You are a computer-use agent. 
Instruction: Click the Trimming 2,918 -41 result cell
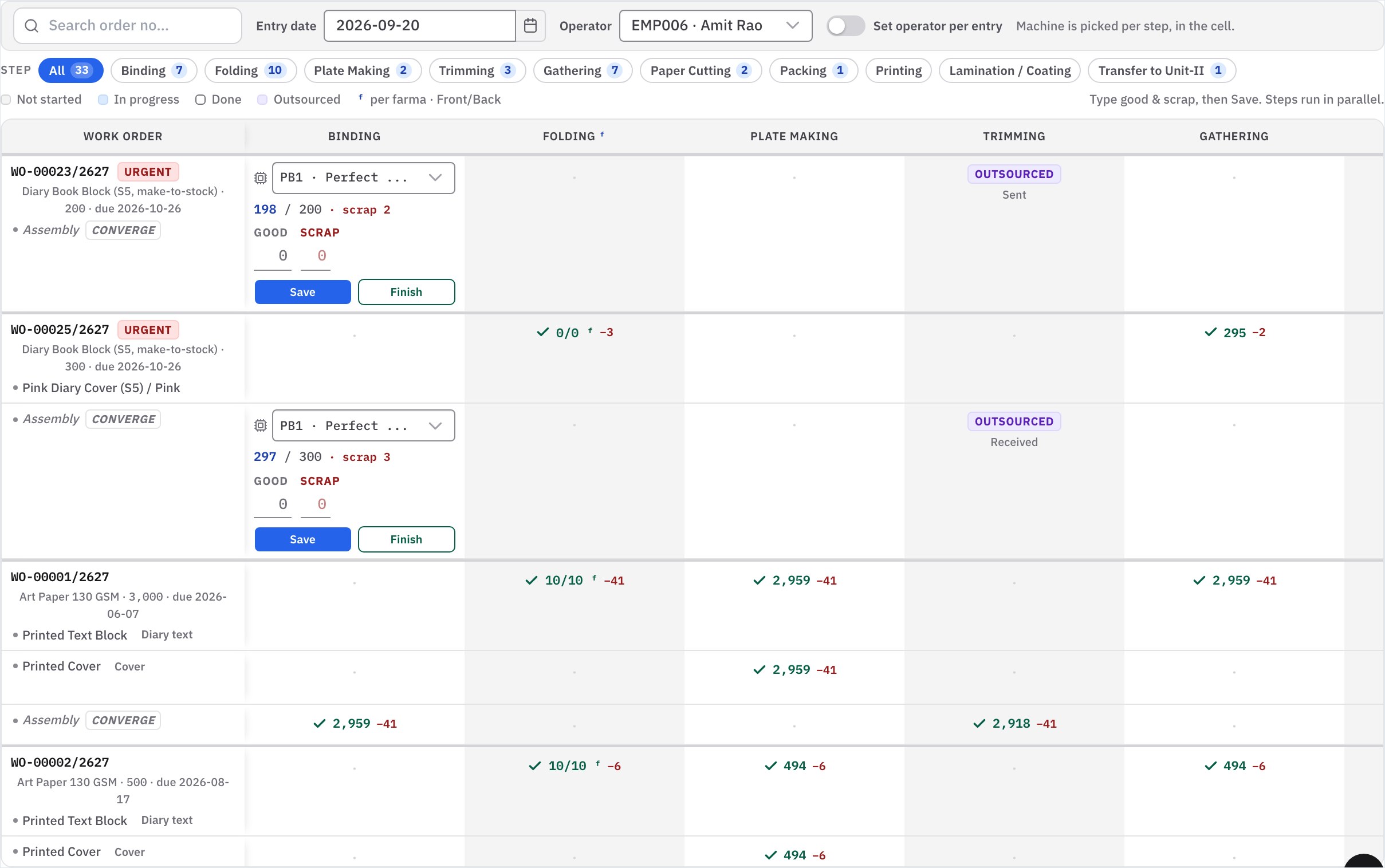pyautogui.click(x=1014, y=724)
